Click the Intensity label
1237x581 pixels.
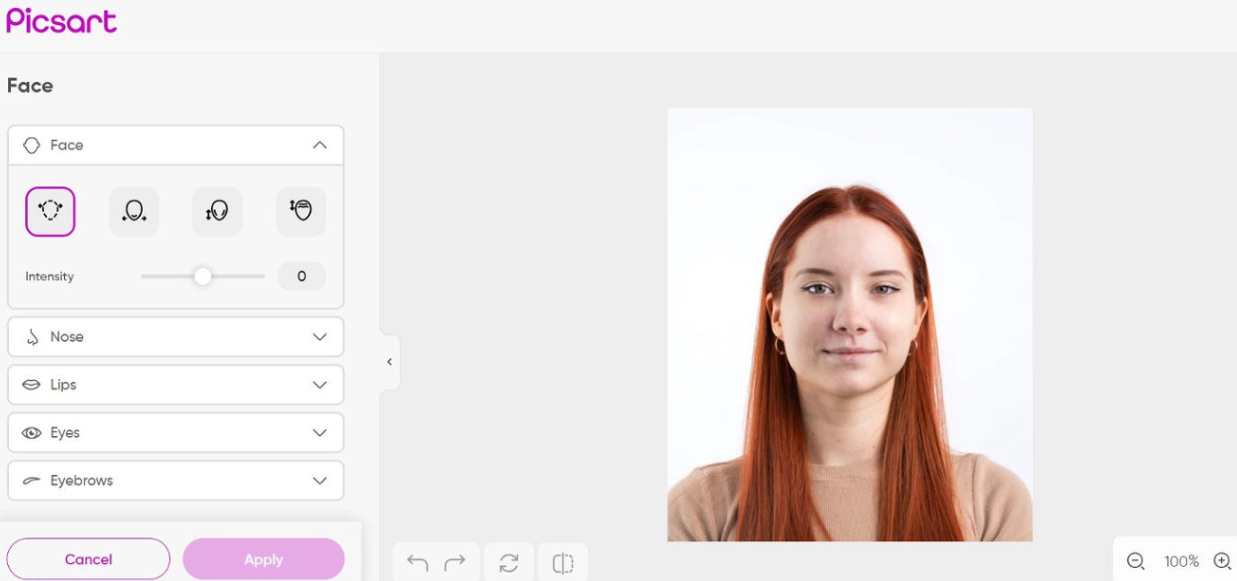click(50, 276)
